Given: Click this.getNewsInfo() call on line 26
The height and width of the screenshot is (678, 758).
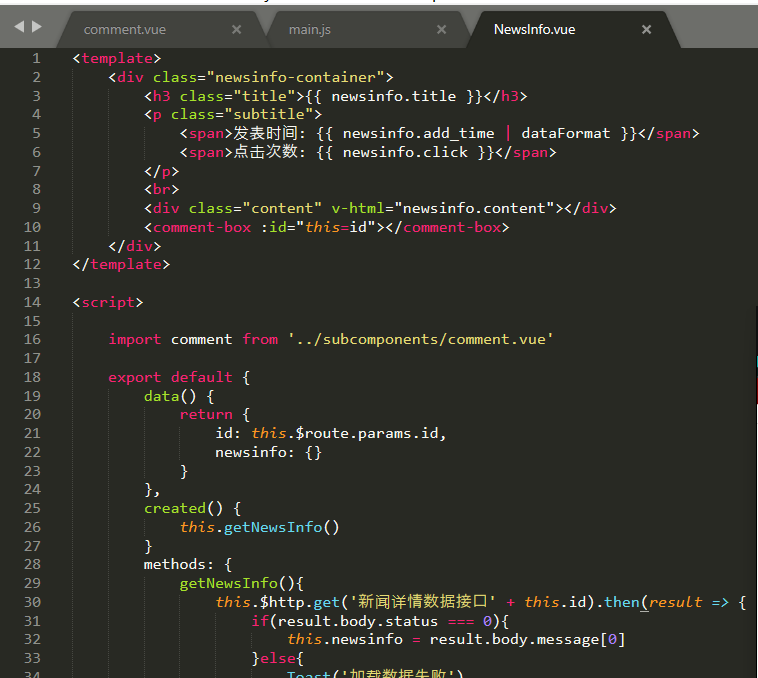Looking at the screenshot, I should point(260,527).
